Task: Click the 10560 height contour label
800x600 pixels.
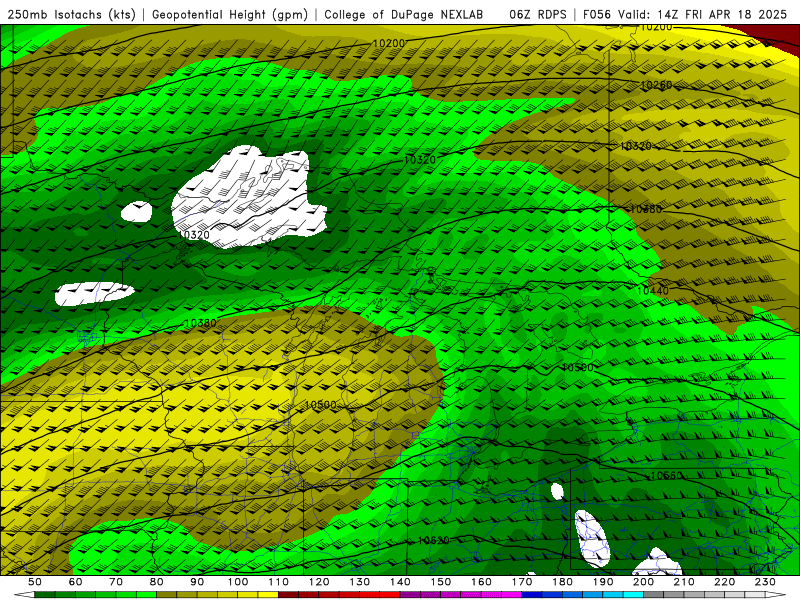Action: click(x=666, y=476)
